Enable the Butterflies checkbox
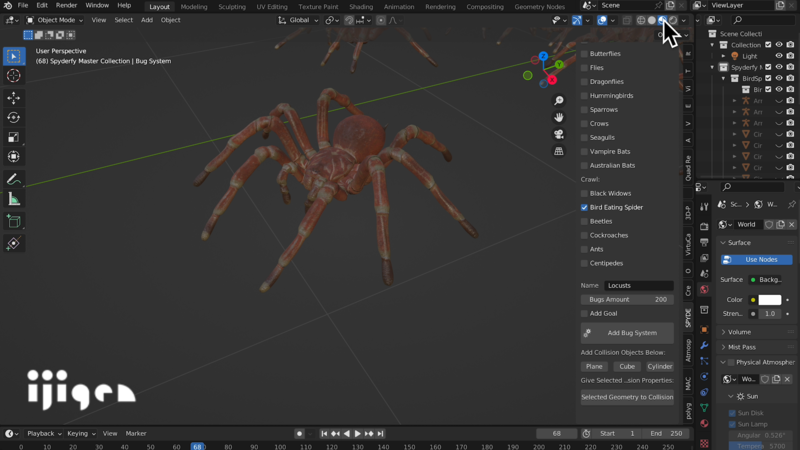Screen dimensions: 800x450 point(584,54)
